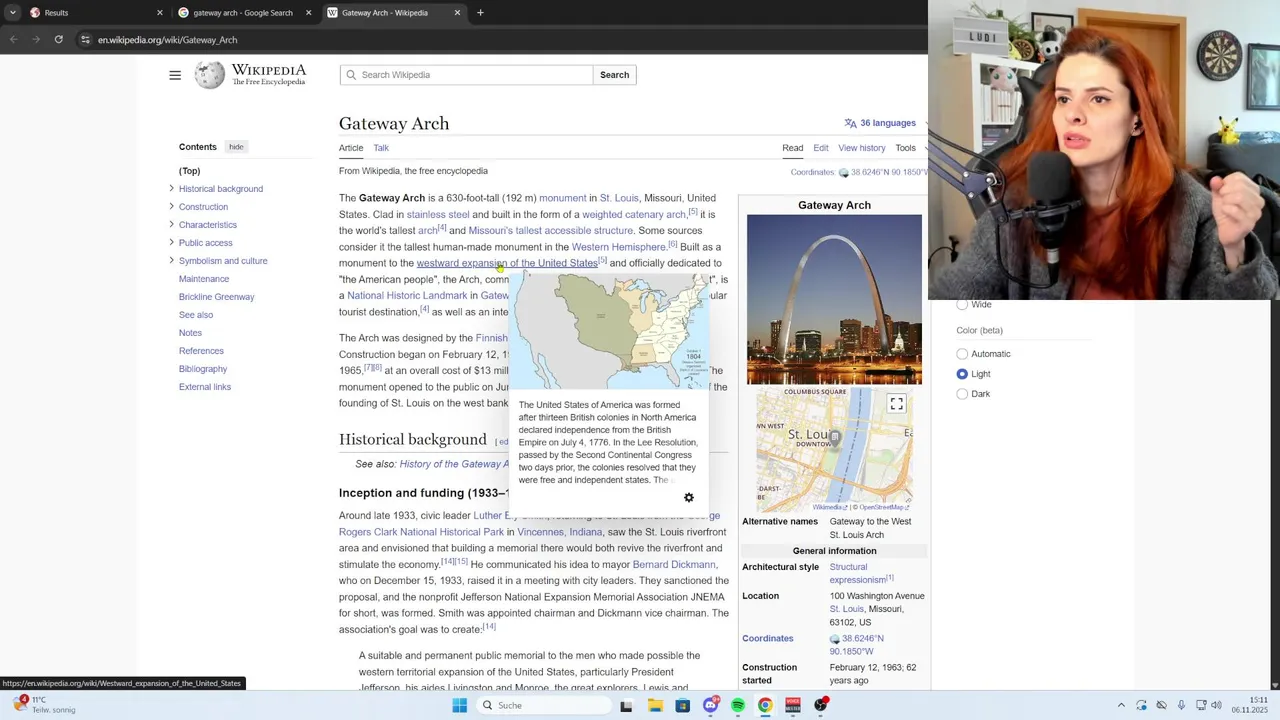Click the volume speaker tray icon

point(1216,705)
